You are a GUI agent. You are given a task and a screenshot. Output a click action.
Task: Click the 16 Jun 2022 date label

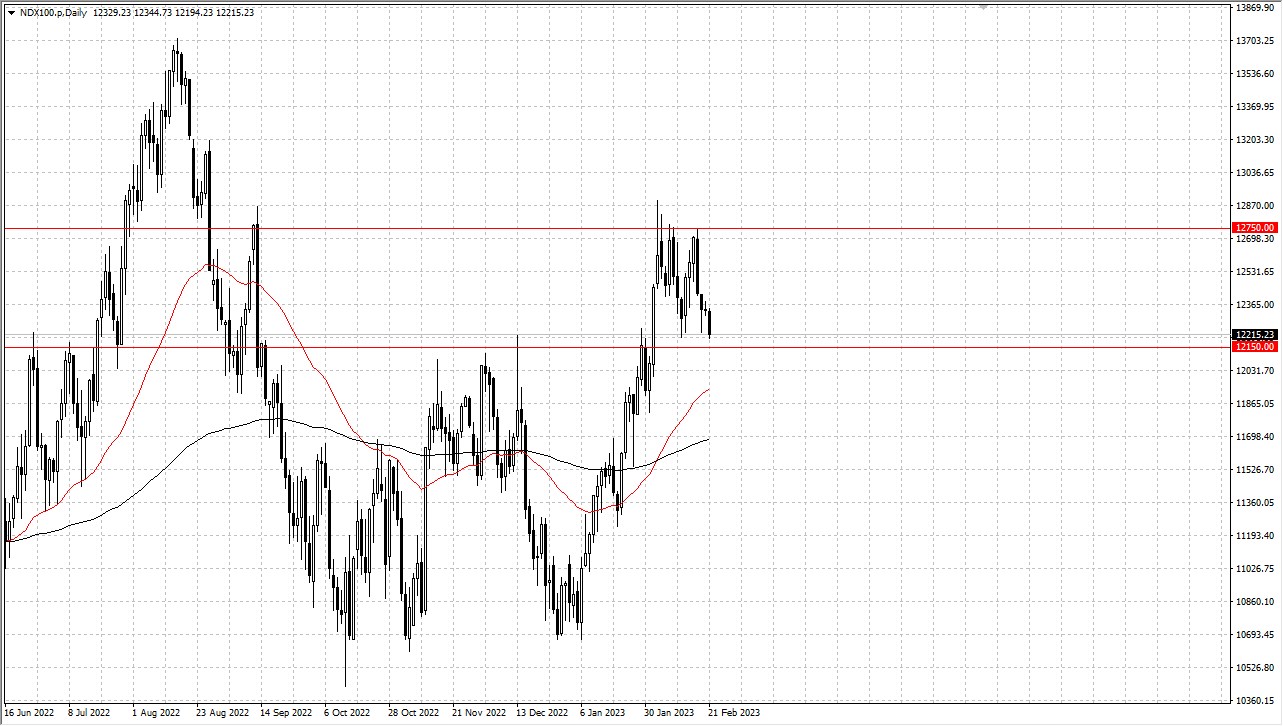[x=28, y=713]
